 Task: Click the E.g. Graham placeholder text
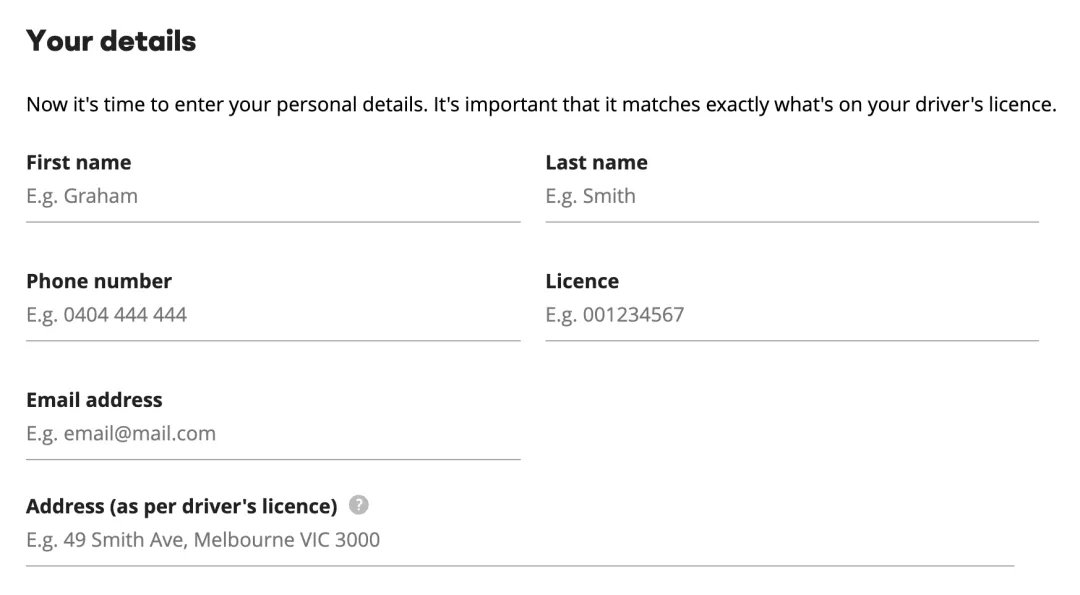coord(82,196)
